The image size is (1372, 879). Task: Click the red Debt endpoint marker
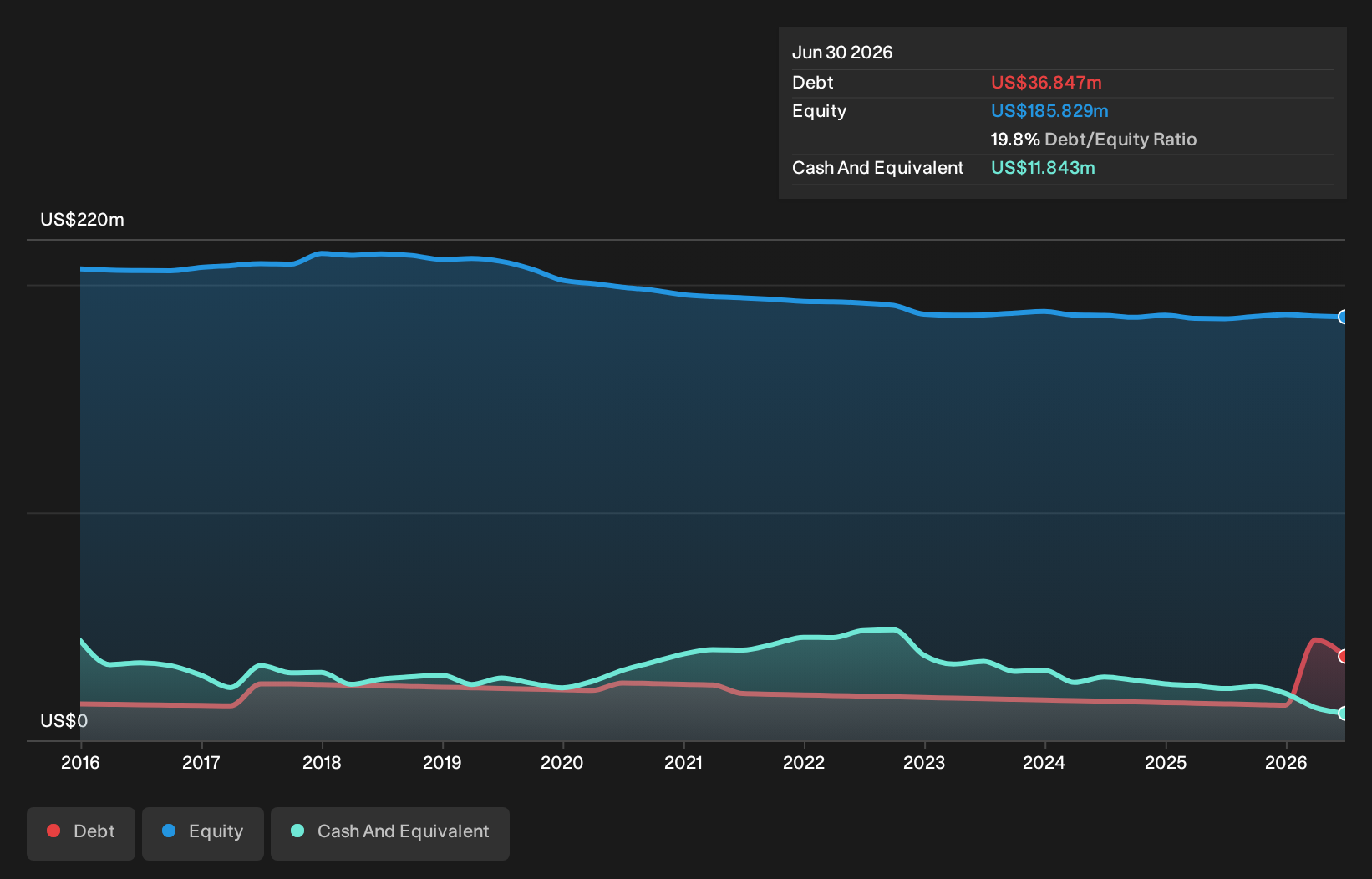coord(1344,656)
